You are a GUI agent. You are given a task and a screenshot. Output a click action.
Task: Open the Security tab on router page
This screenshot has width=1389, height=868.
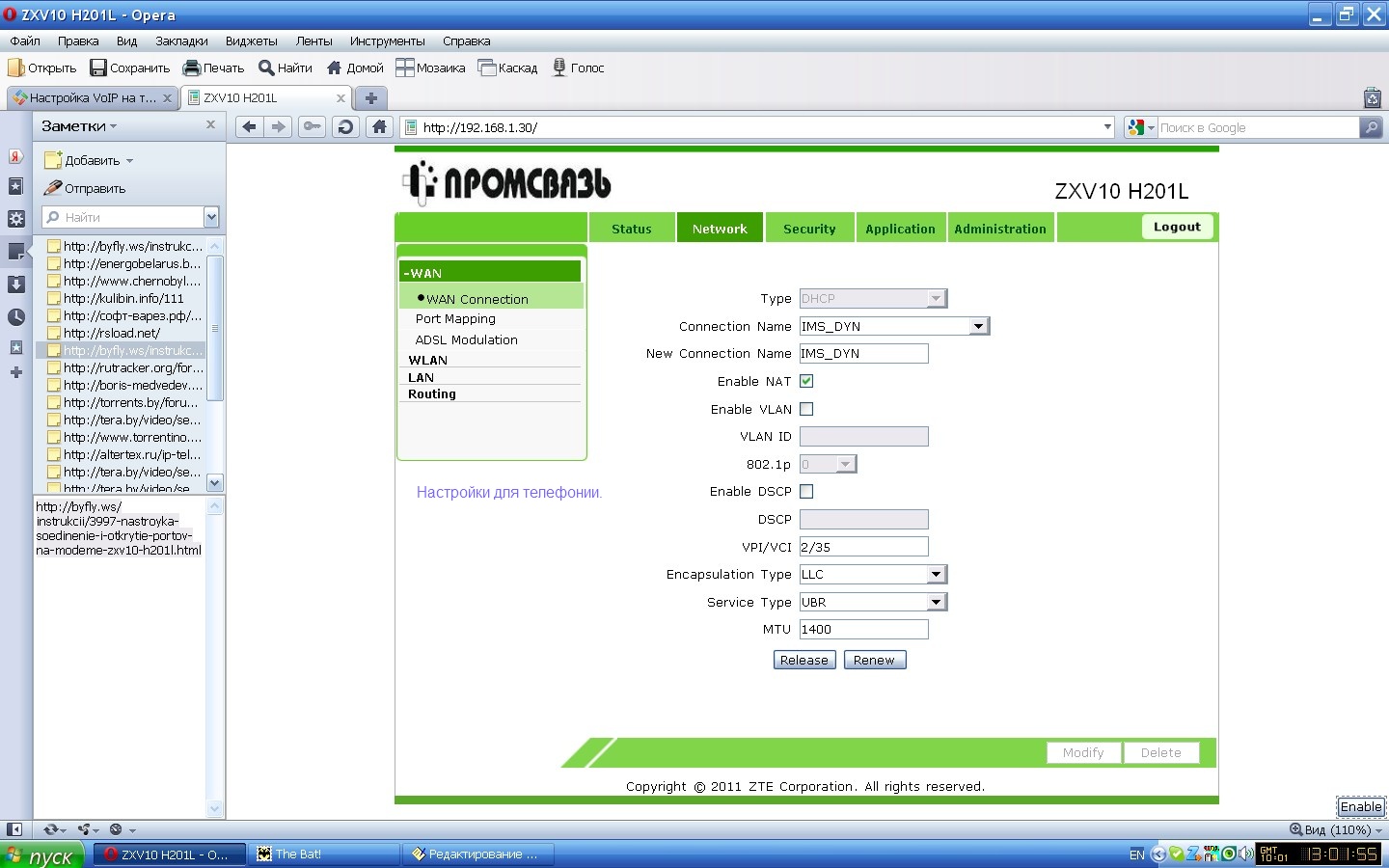tap(809, 229)
